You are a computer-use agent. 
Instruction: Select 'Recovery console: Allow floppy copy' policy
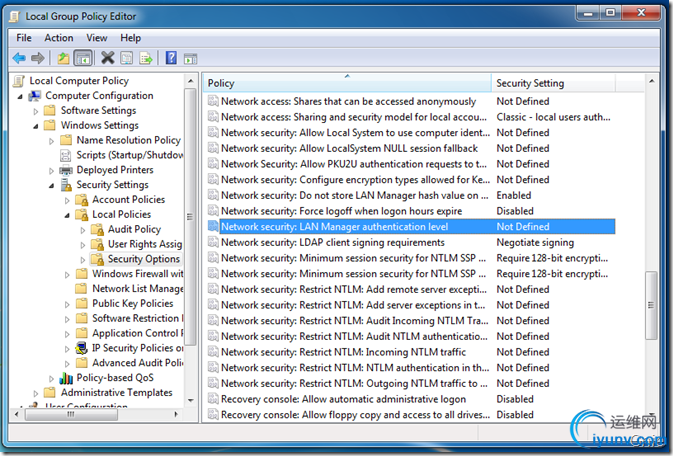pos(355,415)
